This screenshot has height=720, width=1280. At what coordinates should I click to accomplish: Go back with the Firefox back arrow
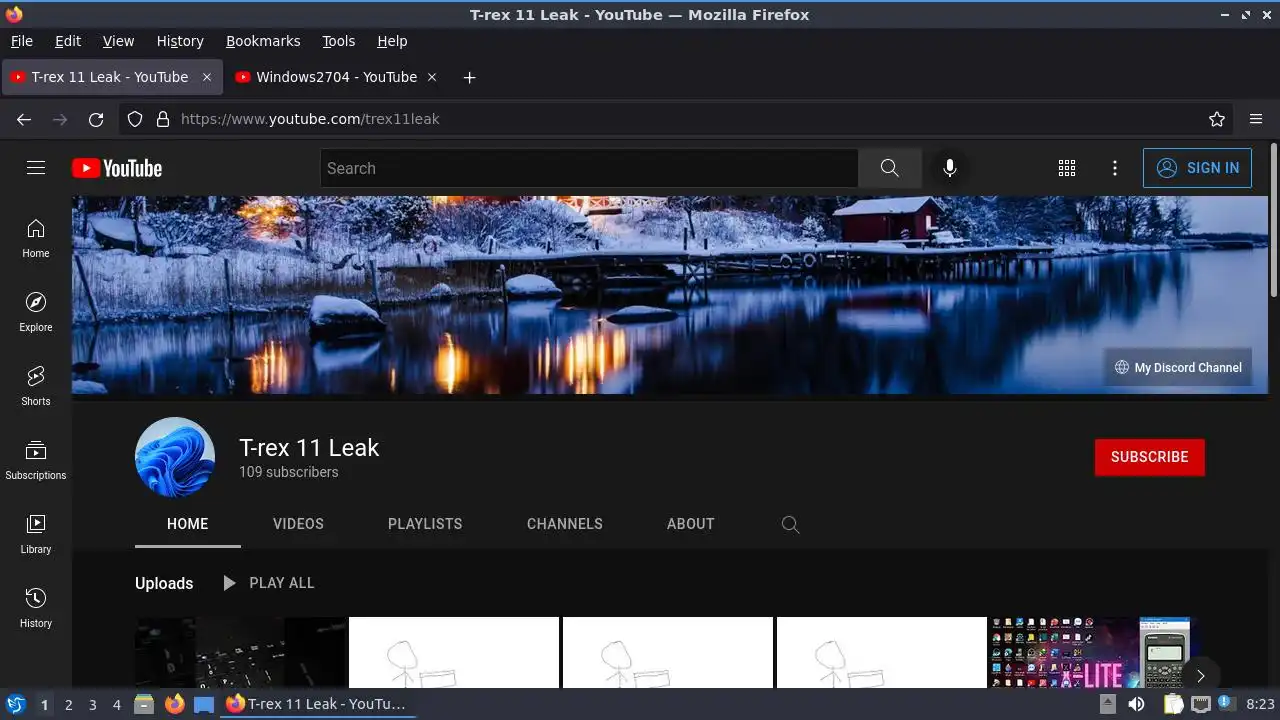(x=24, y=119)
